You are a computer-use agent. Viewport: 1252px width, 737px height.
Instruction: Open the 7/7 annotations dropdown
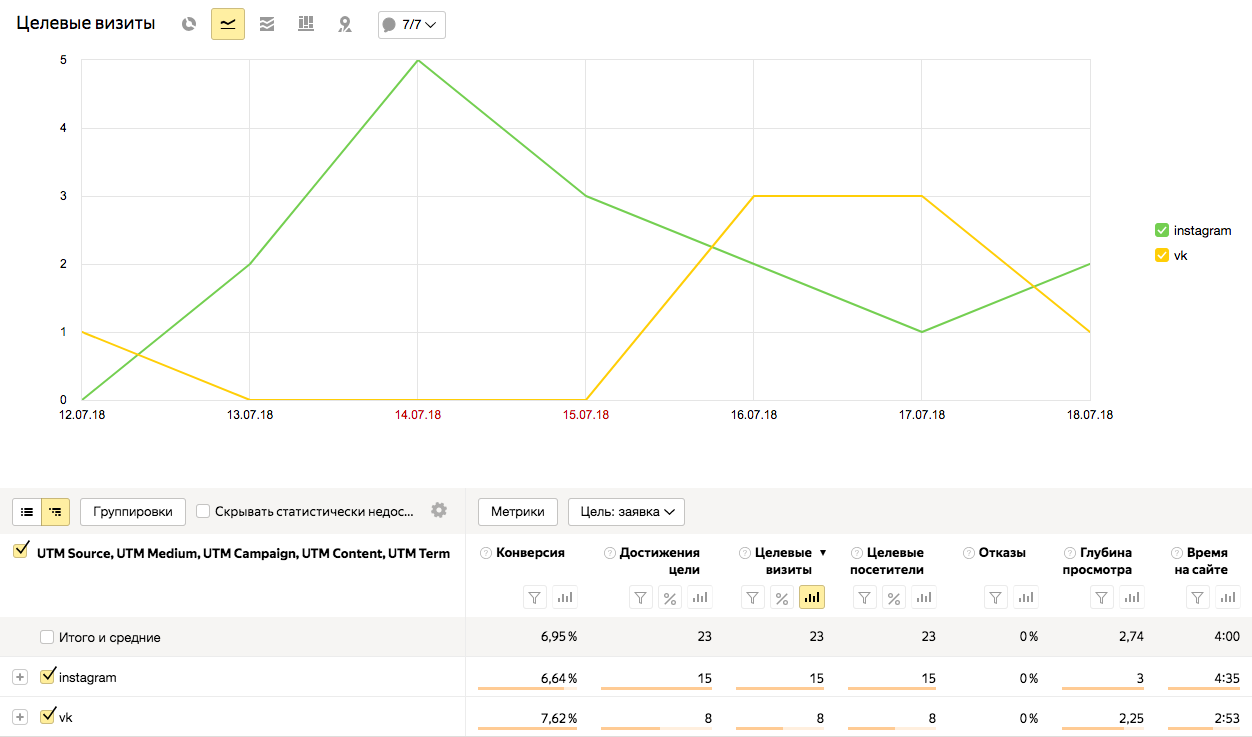[x=411, y=24]
